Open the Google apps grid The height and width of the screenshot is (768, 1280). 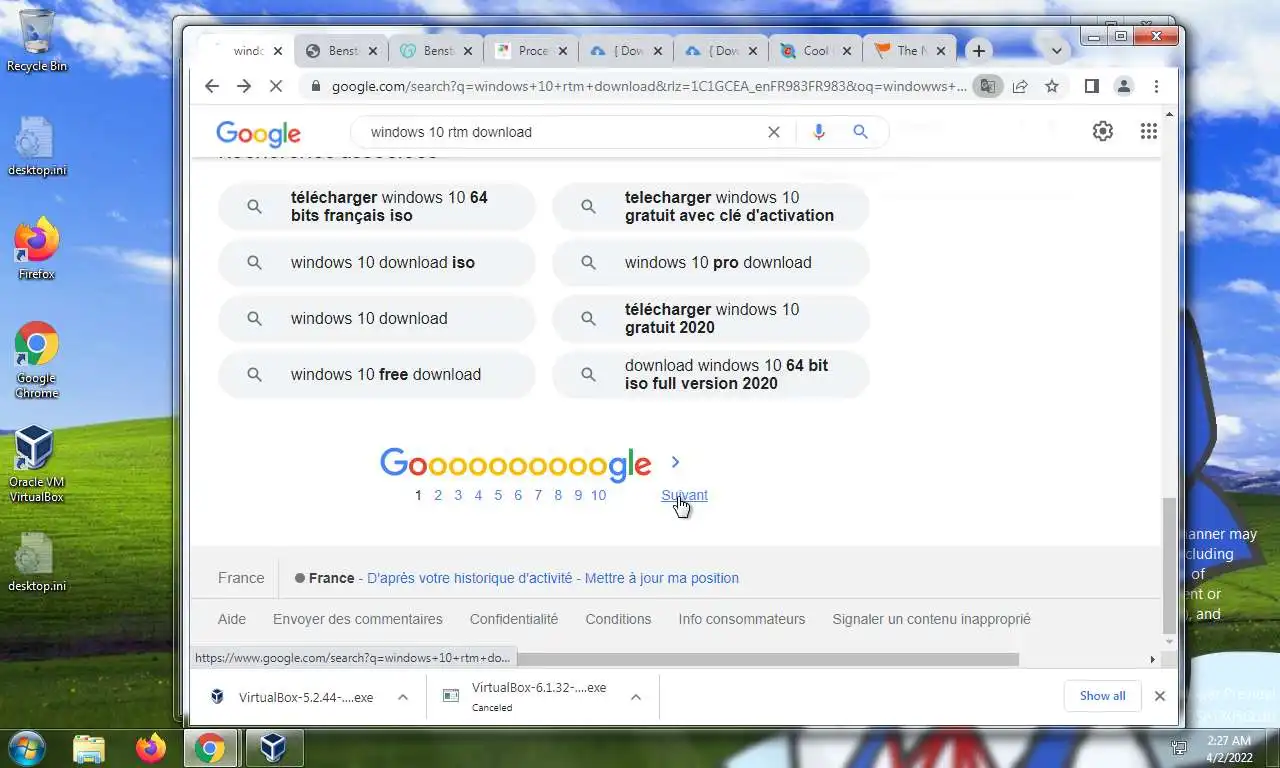pos(1149,131)
